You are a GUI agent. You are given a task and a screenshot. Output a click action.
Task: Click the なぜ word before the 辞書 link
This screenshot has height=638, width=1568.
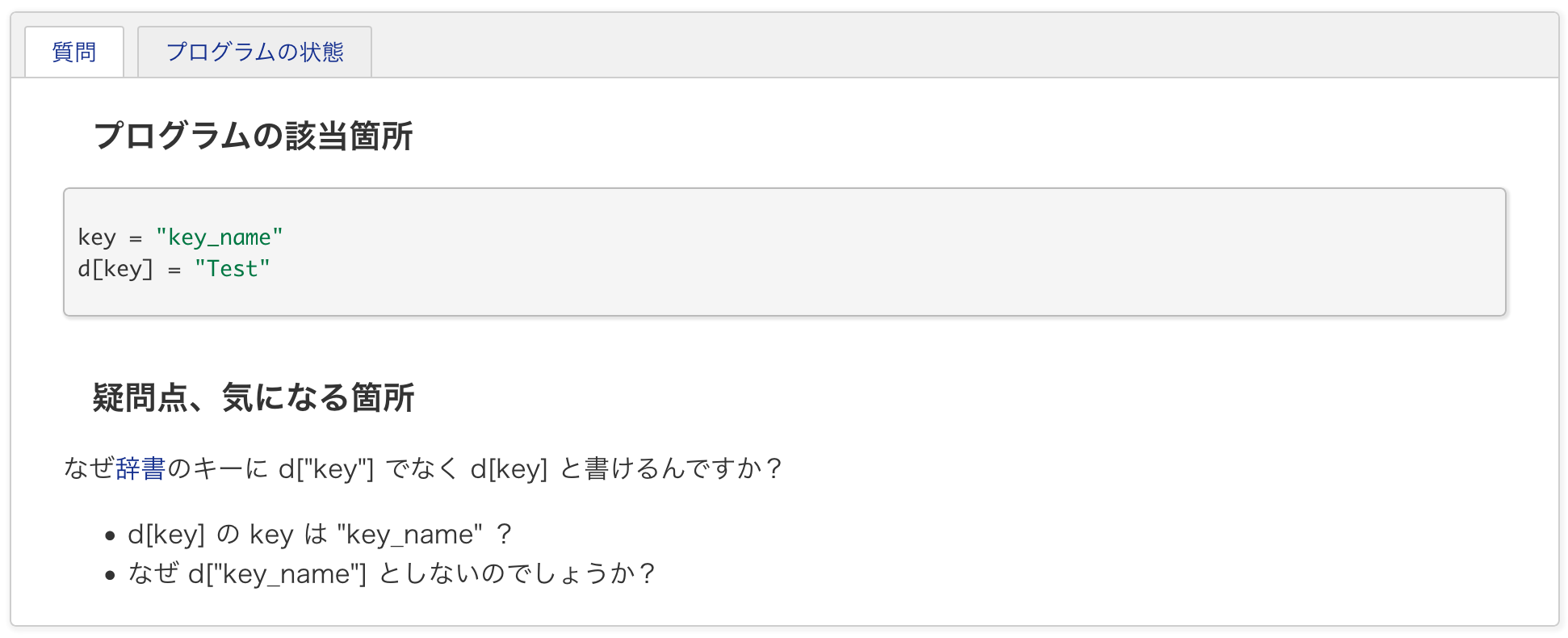[x=89, y=468]
